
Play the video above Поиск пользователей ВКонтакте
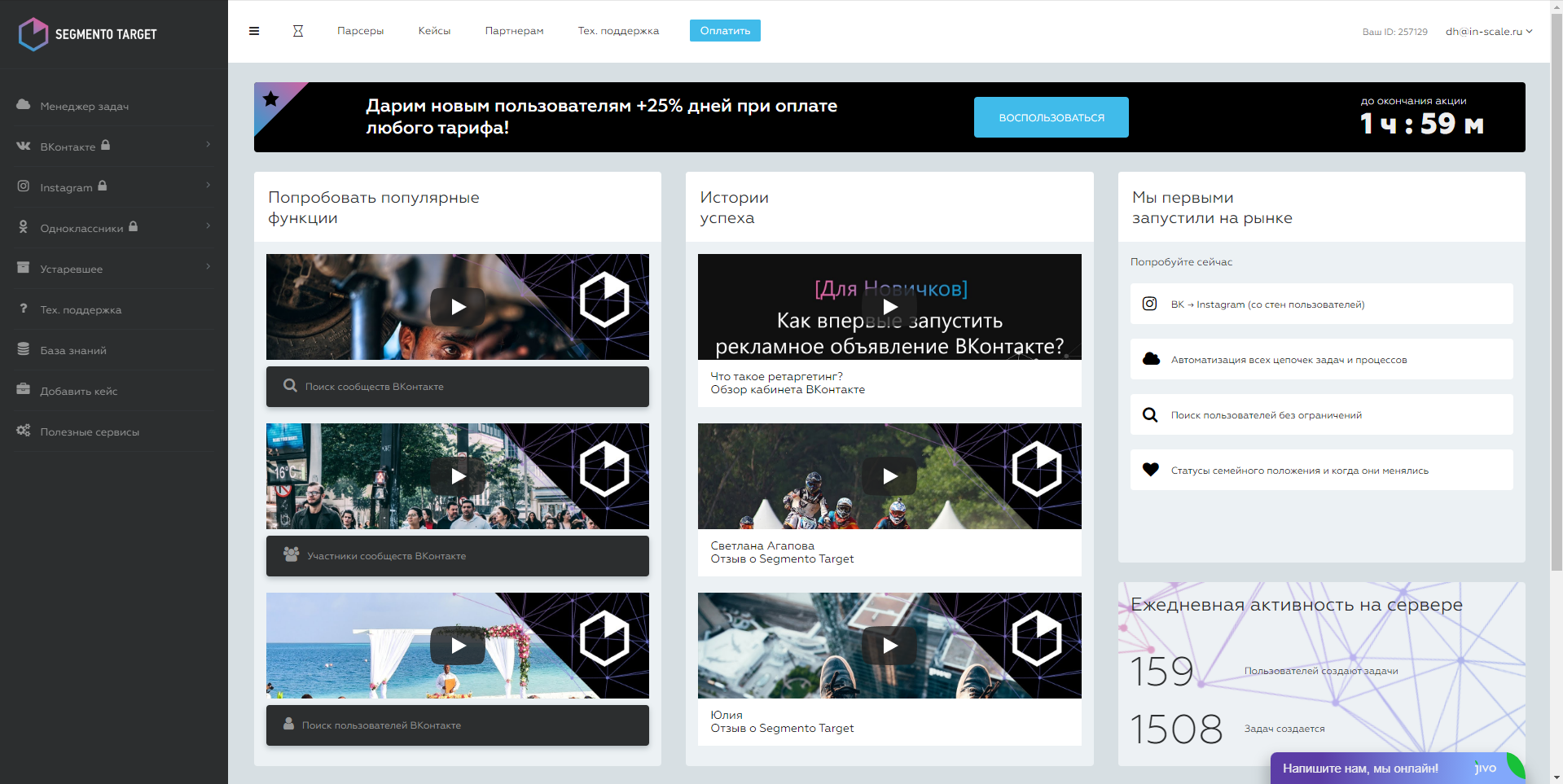[458, 646]
